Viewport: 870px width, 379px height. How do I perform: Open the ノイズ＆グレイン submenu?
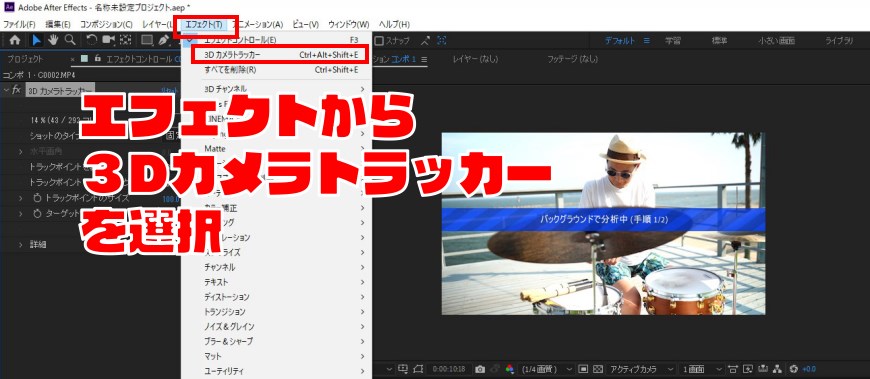pos(276,327)
